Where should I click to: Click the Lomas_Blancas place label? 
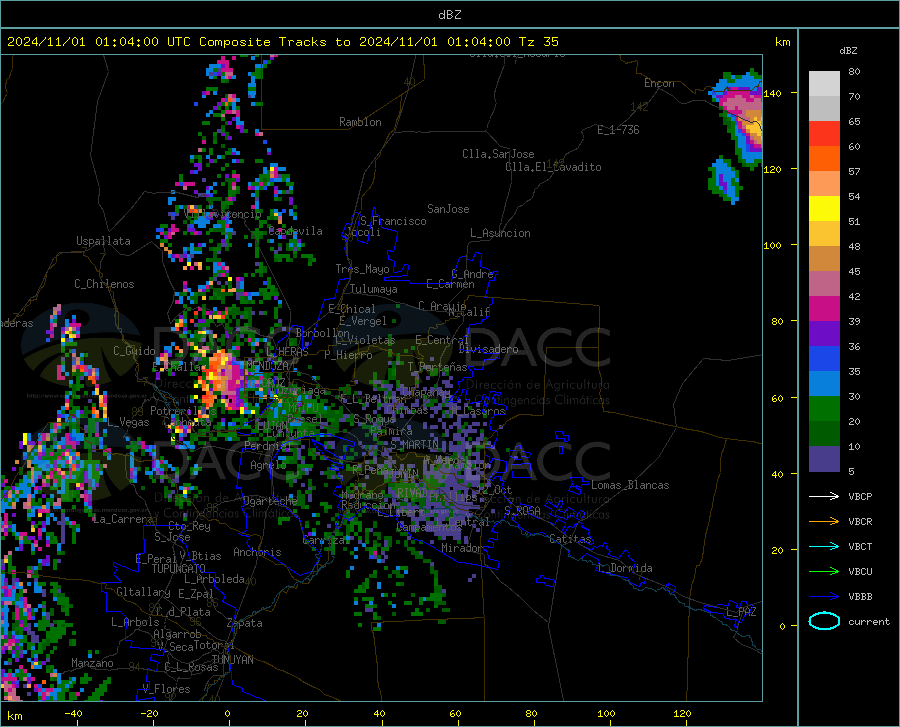tap(630, 485)
